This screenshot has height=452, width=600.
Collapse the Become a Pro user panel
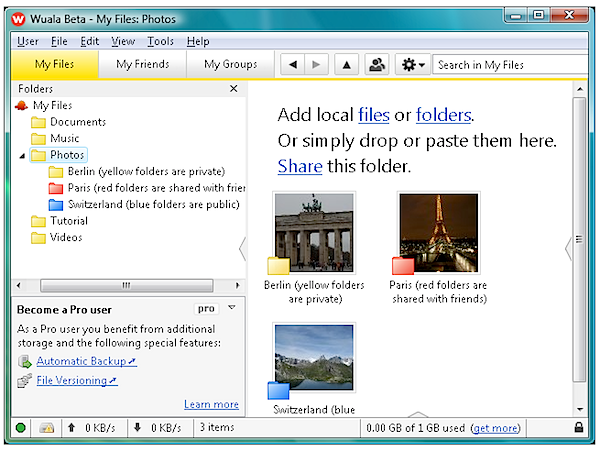coord(232,307)
